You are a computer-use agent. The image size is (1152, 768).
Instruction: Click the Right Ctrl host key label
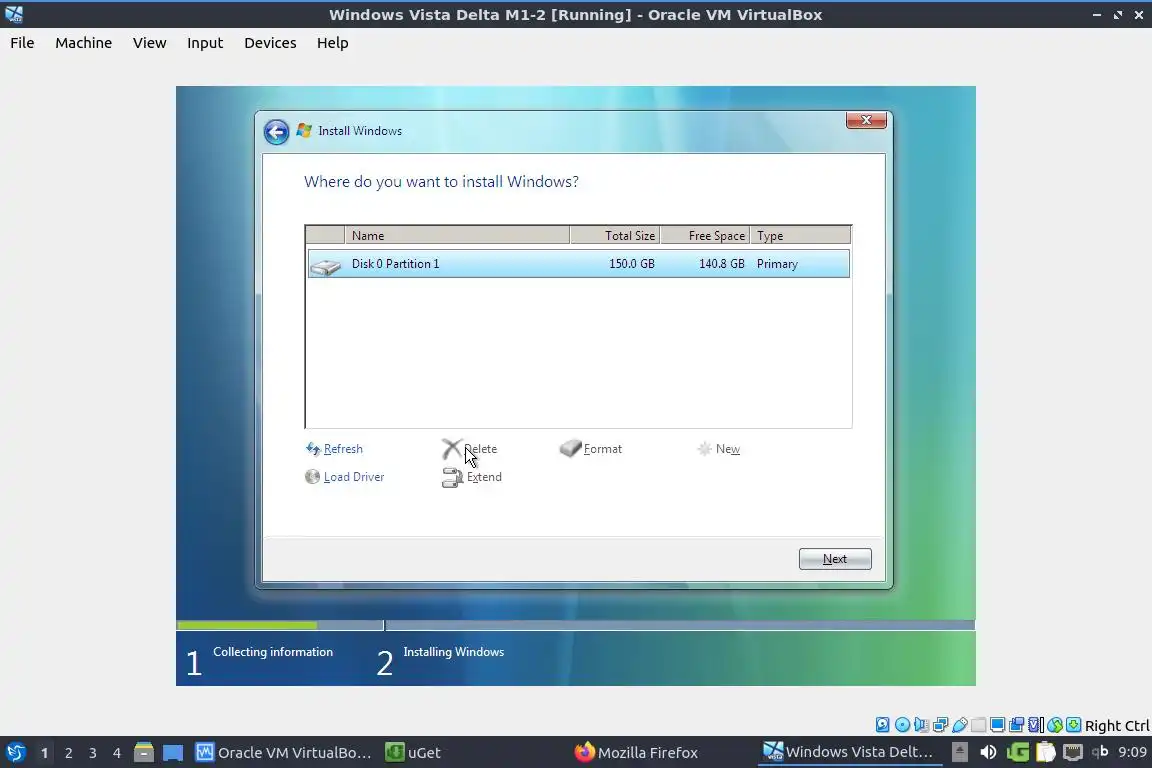click(x=1117, y=725)
